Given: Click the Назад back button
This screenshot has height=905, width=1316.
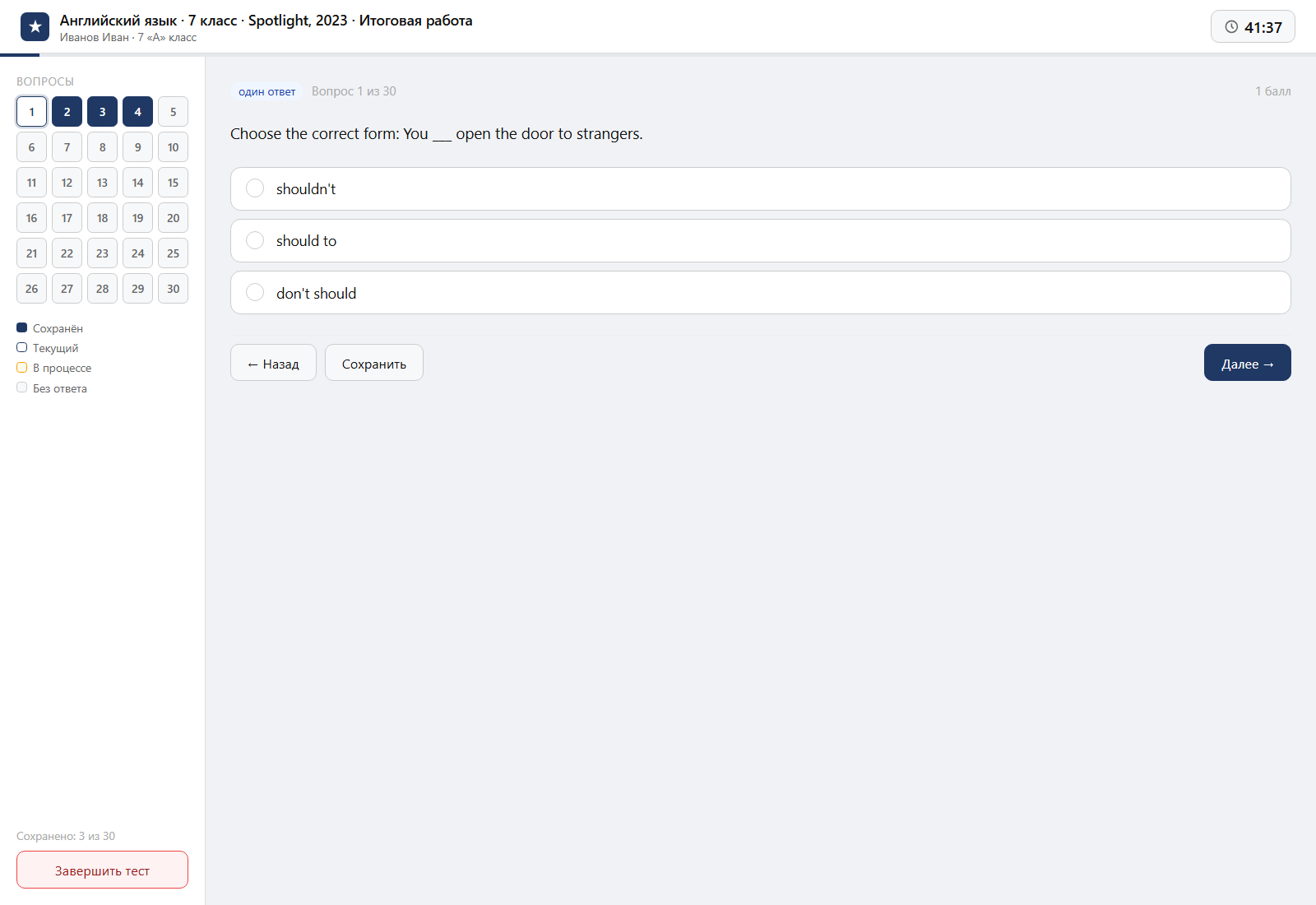Looking at the screenshot, I should 273,363.
